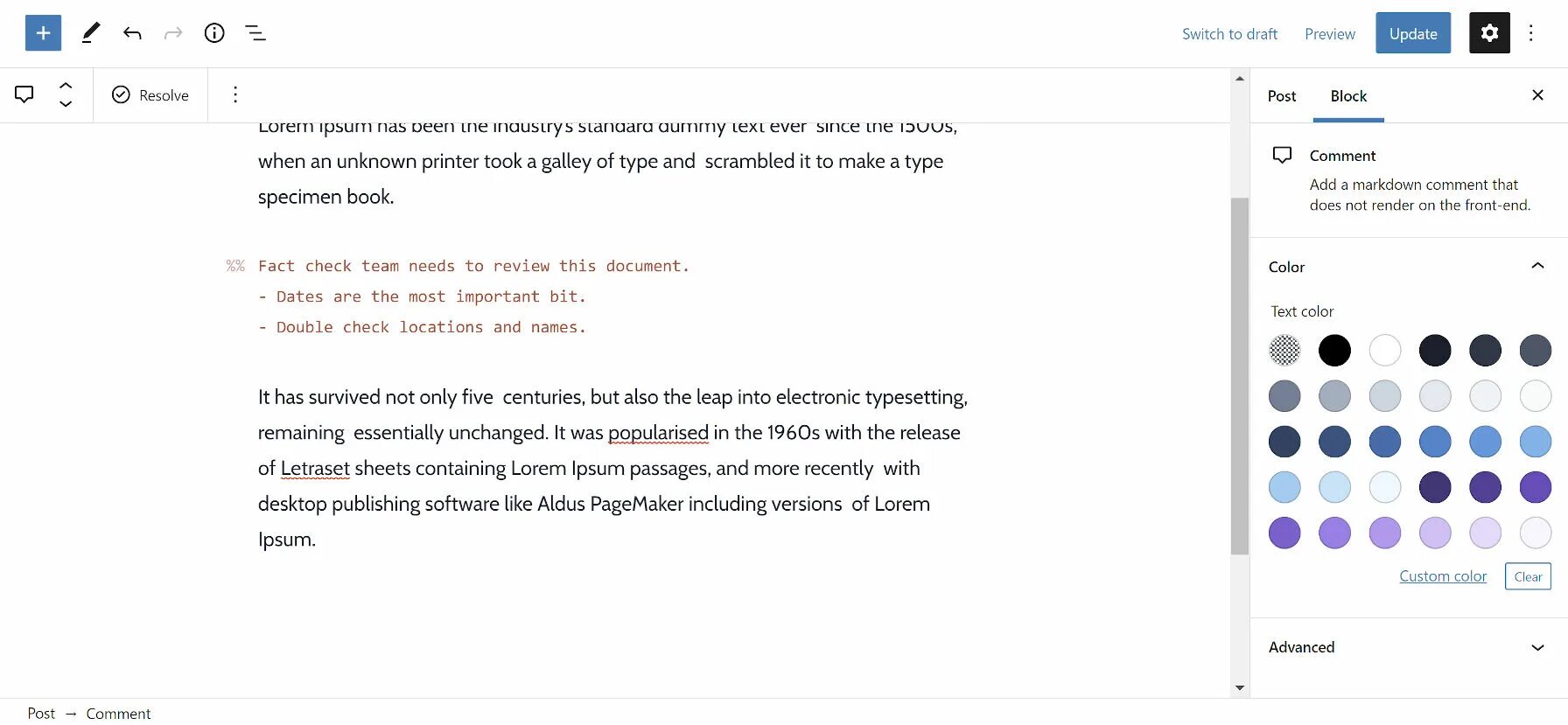This screenshot has width=1568, height=725.
Task: Click the Comment block type icon in toolbar
Action: [24, 94]
